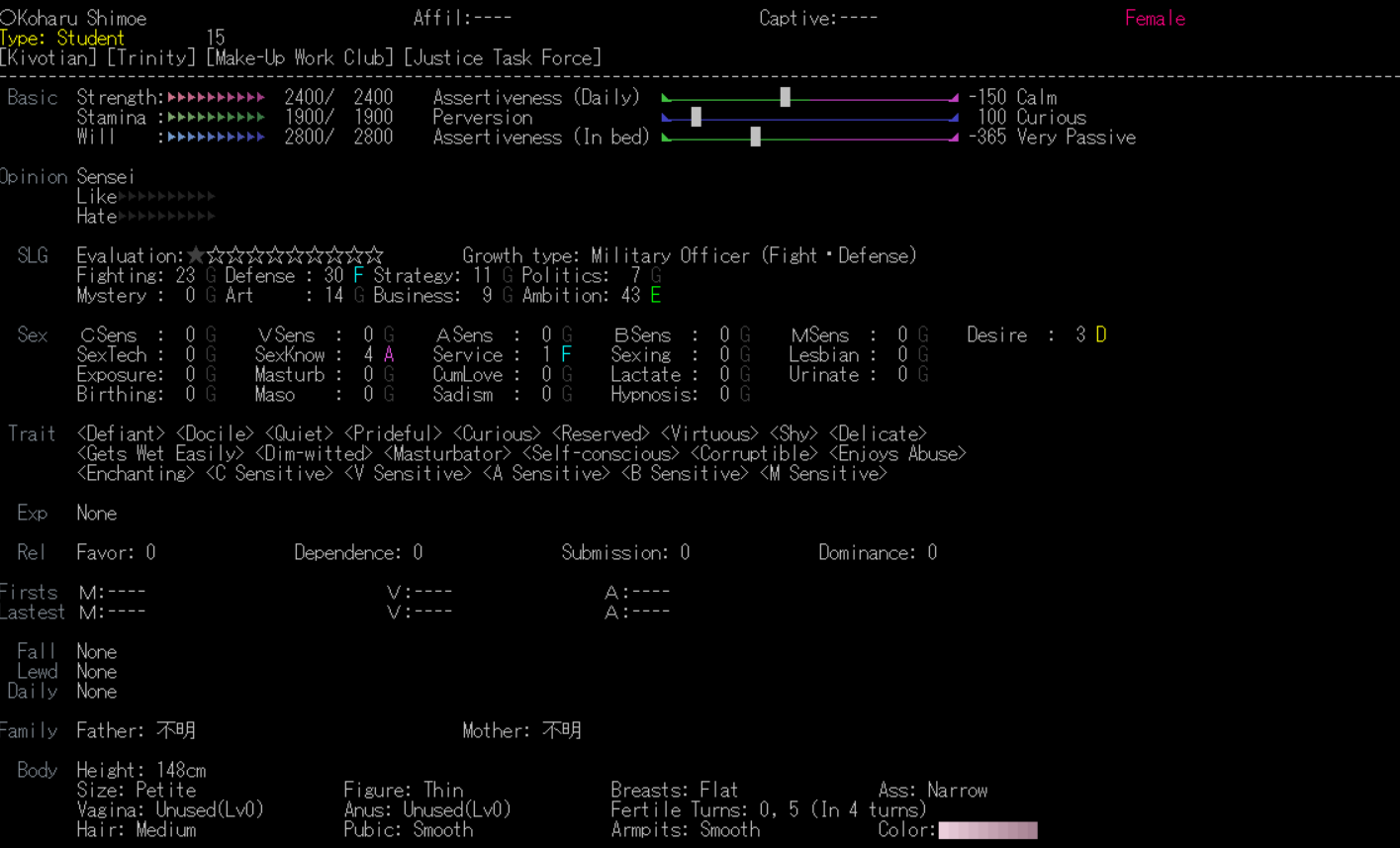Image resolution: width=1400 pixels, height=848 pixels.
Task: Click the 'Hair: Medium' entry
Action: point(136,830)
